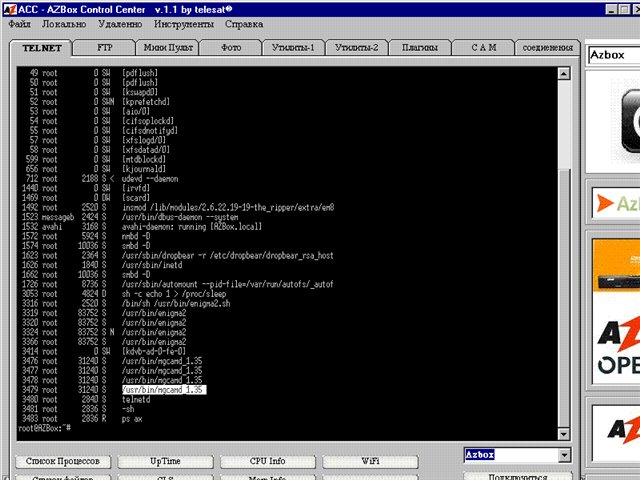Switch to the Плагины tab
This screenshot has width=640, height=480.
420,48
